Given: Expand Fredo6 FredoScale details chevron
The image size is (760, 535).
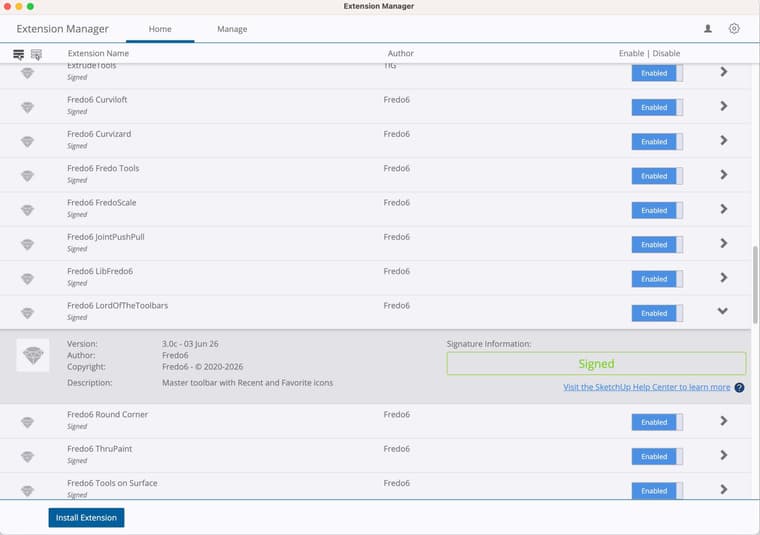Looking at the screenshot, I should coord(724,209).
